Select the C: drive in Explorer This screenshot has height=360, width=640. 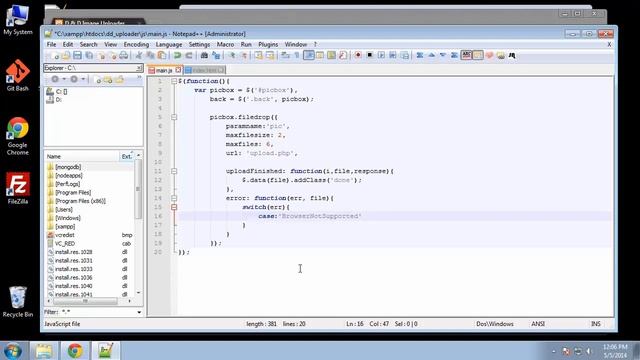point(57,91)
